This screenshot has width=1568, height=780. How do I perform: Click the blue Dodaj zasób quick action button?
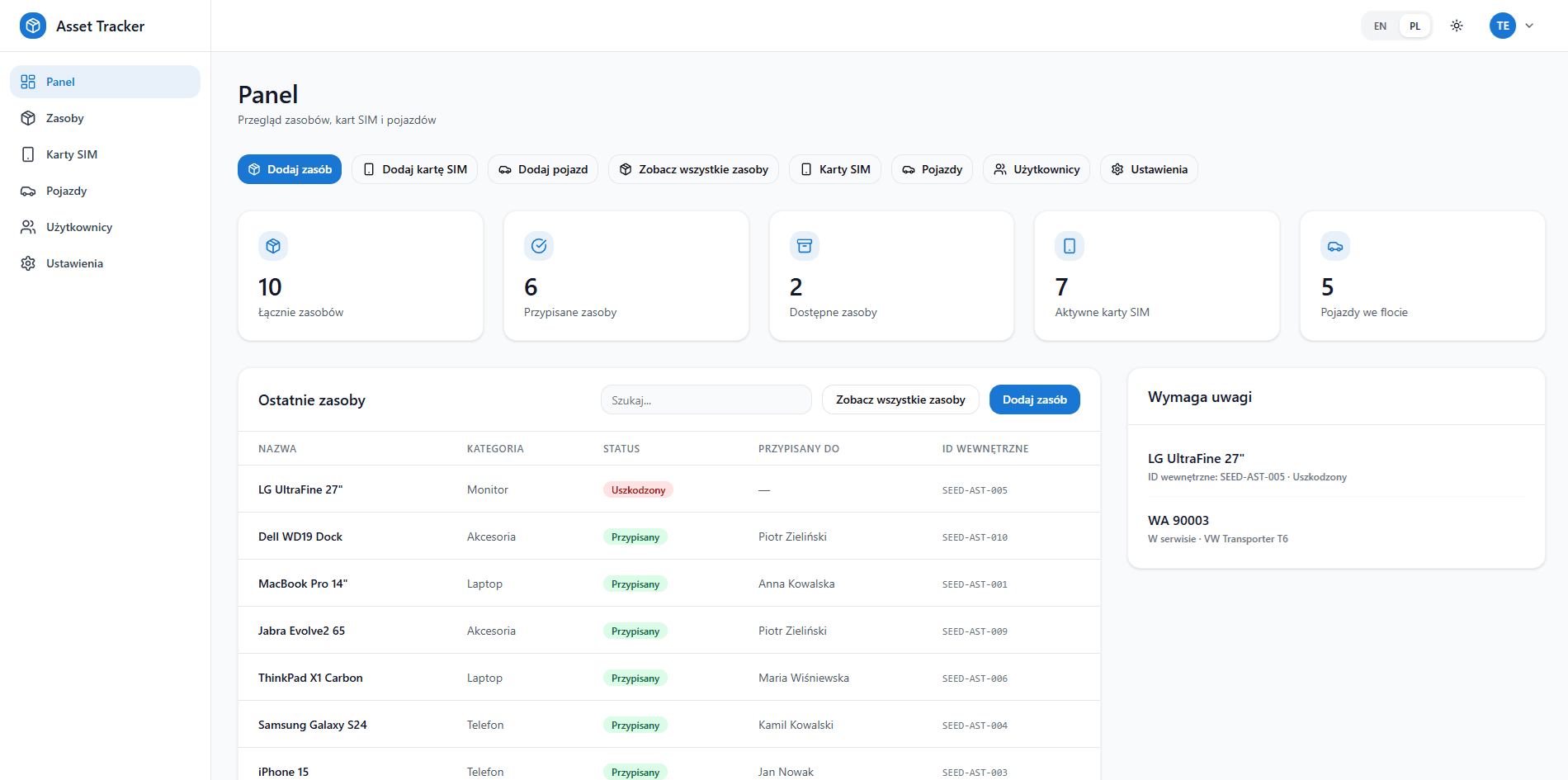coord(290,169)
